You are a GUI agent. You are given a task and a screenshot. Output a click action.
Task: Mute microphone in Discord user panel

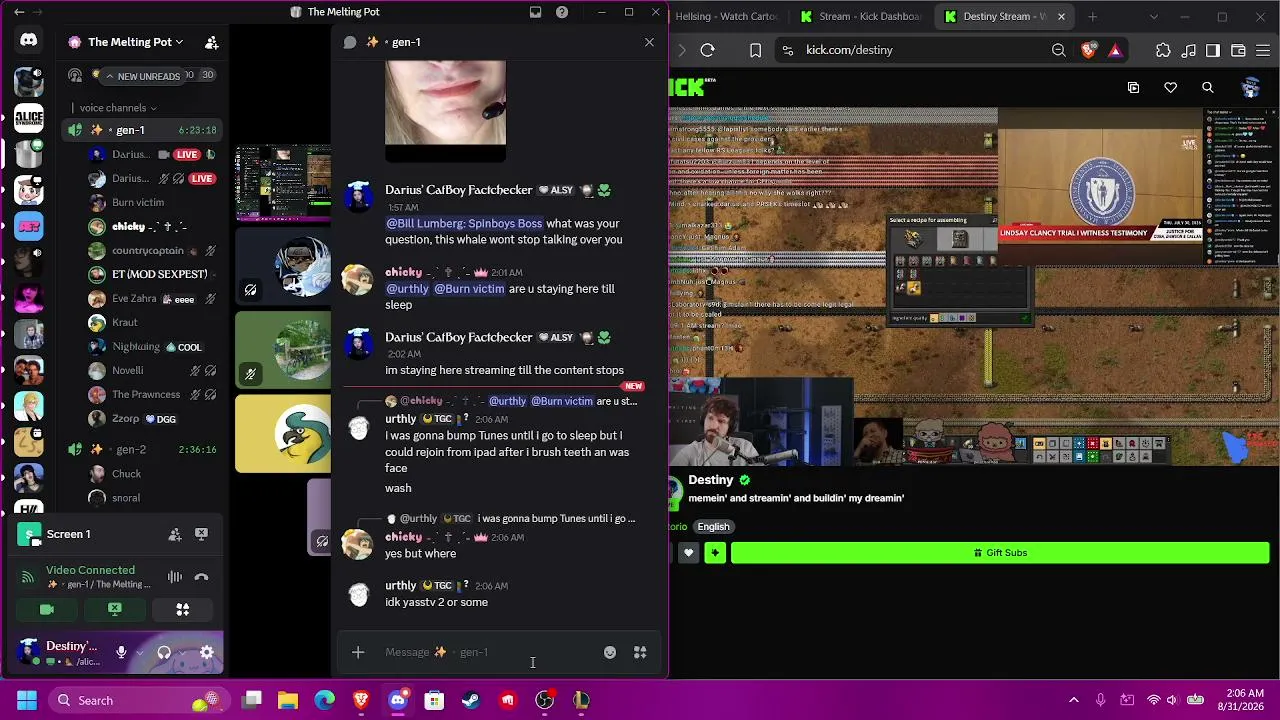click(121, 653)
